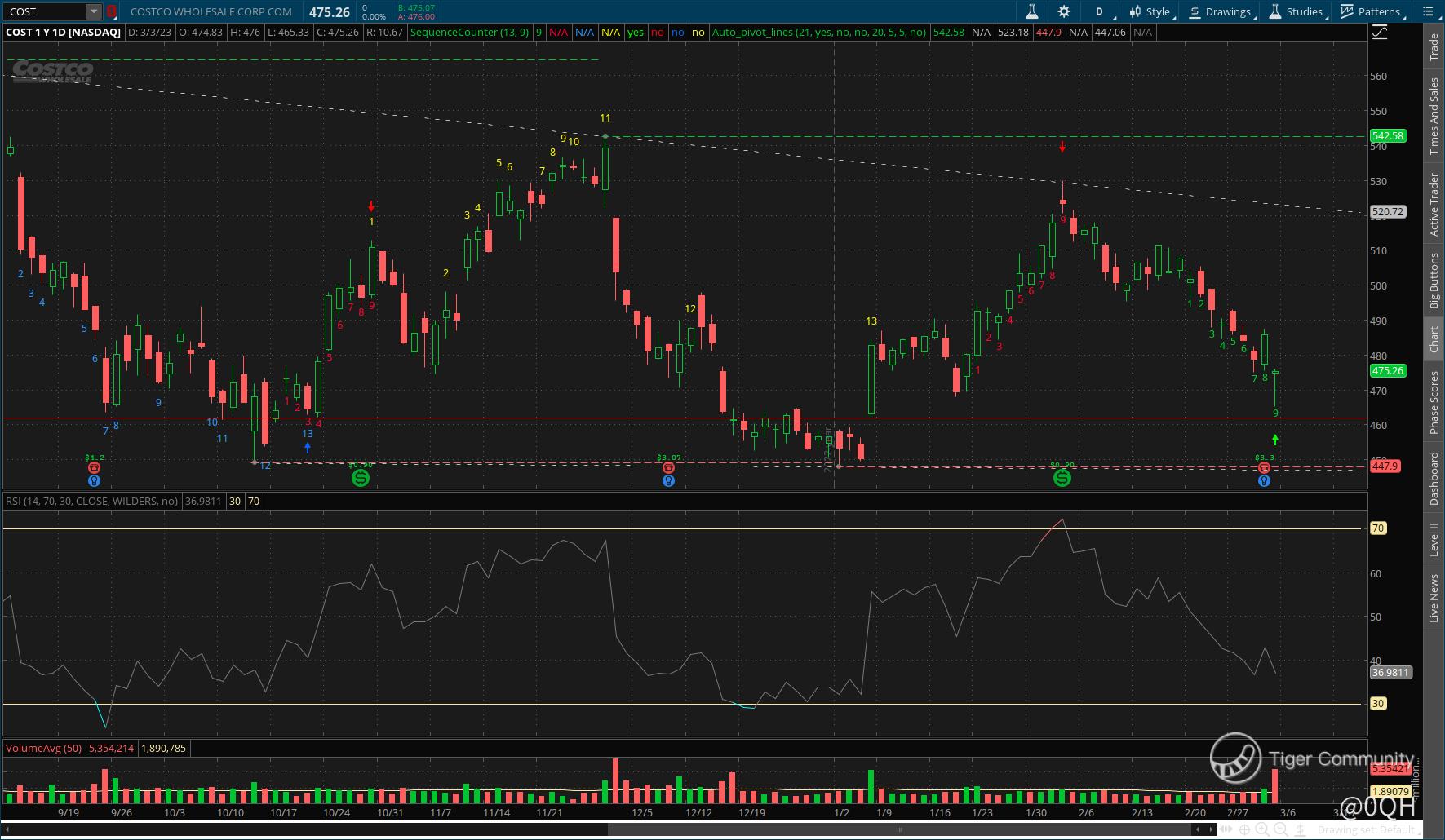Open the flask quick study icon
Viewport: 1445px width, 840px height.
pos(1032,11)
